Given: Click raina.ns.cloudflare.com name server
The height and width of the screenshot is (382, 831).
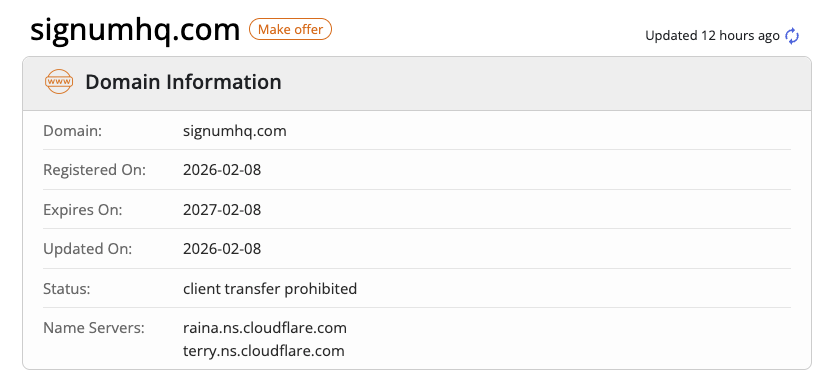Looking at the screenshot, I should point(265,328).
